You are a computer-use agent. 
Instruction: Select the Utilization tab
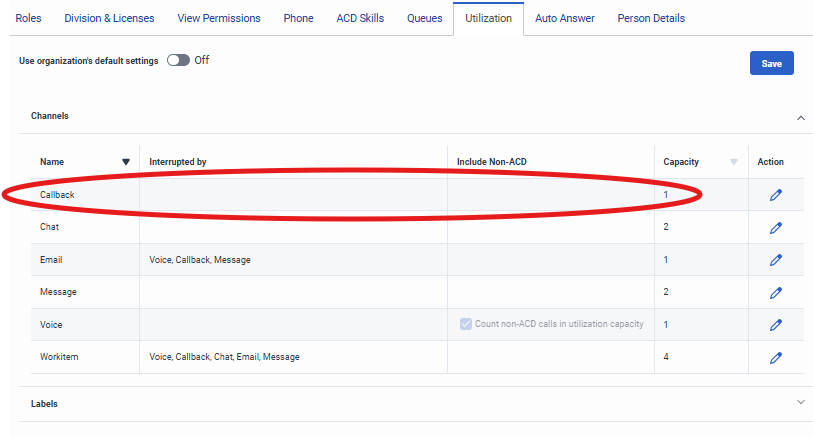[x=488, y=18]
